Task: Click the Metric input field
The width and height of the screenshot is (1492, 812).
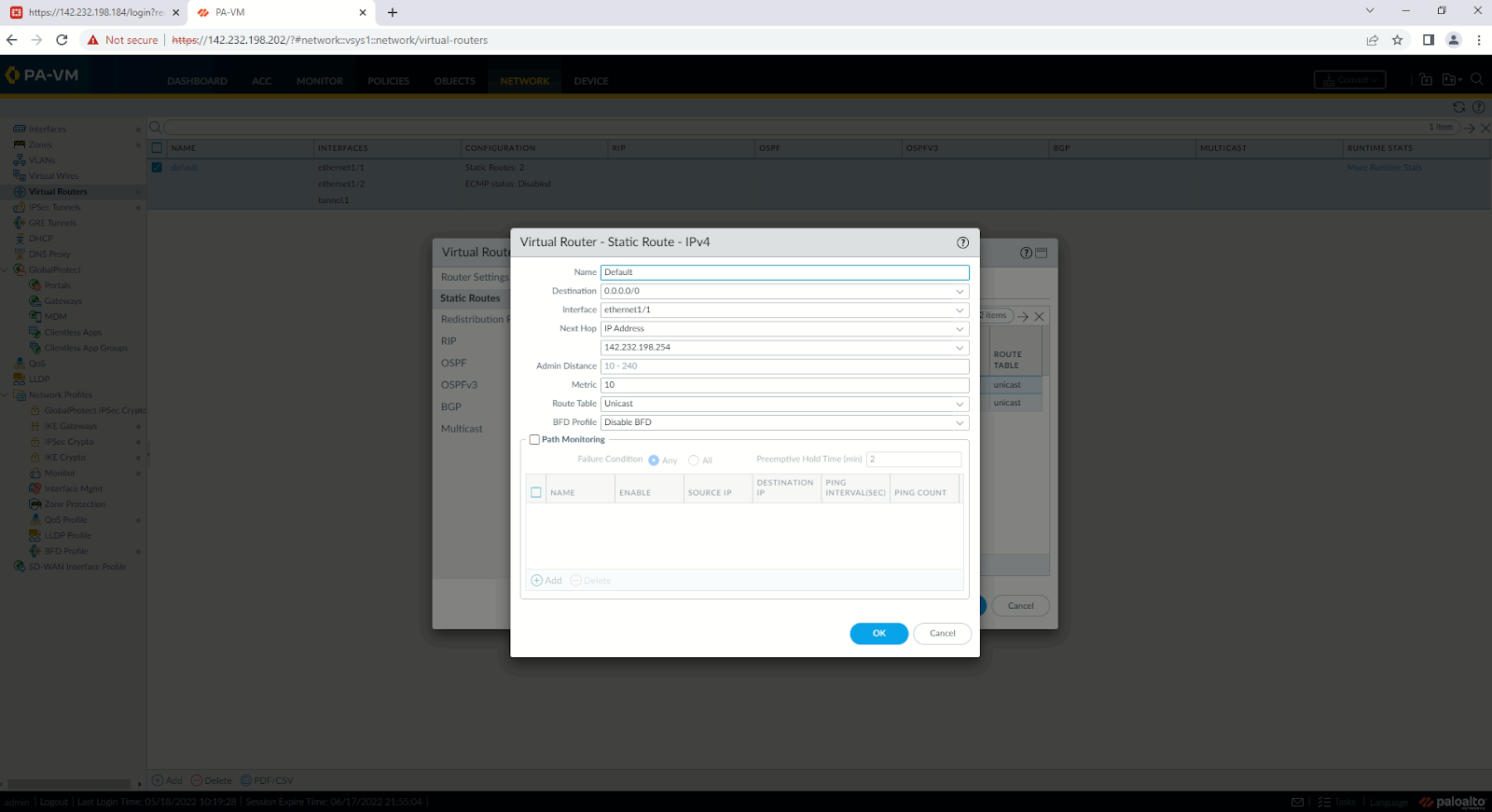Action: (784, 385)
